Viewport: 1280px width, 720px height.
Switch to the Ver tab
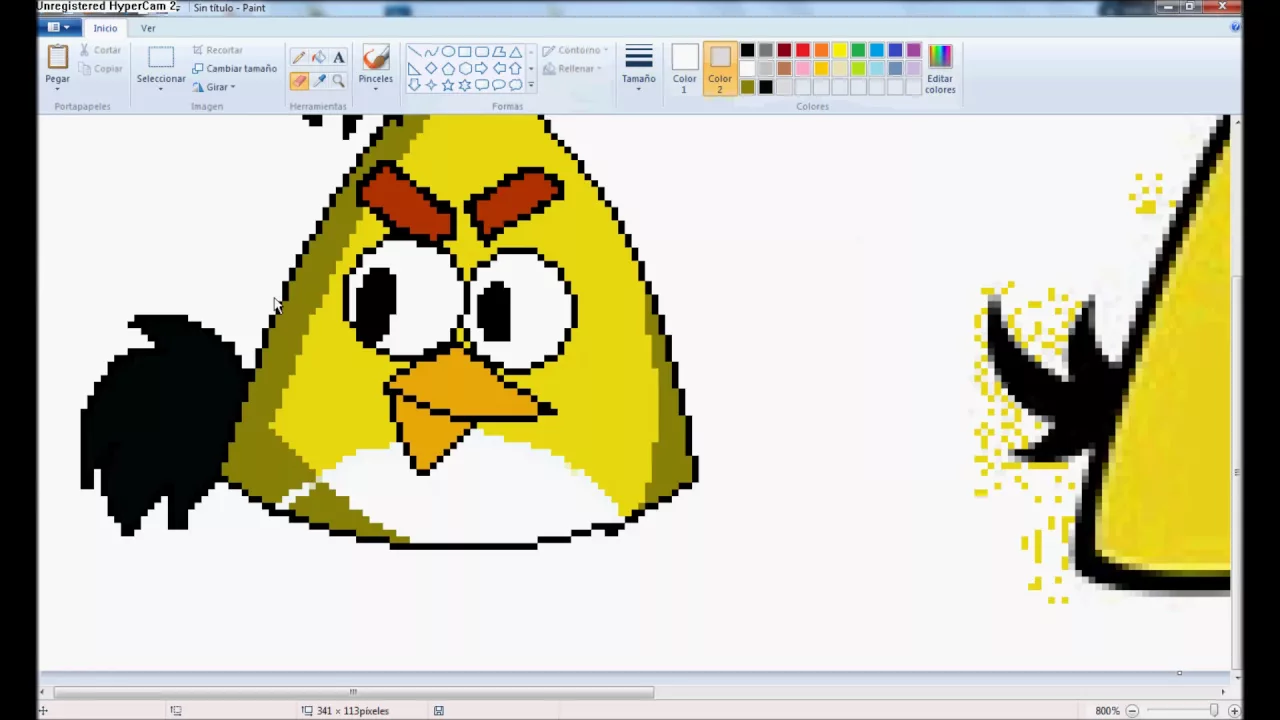[x=148, y=28]
